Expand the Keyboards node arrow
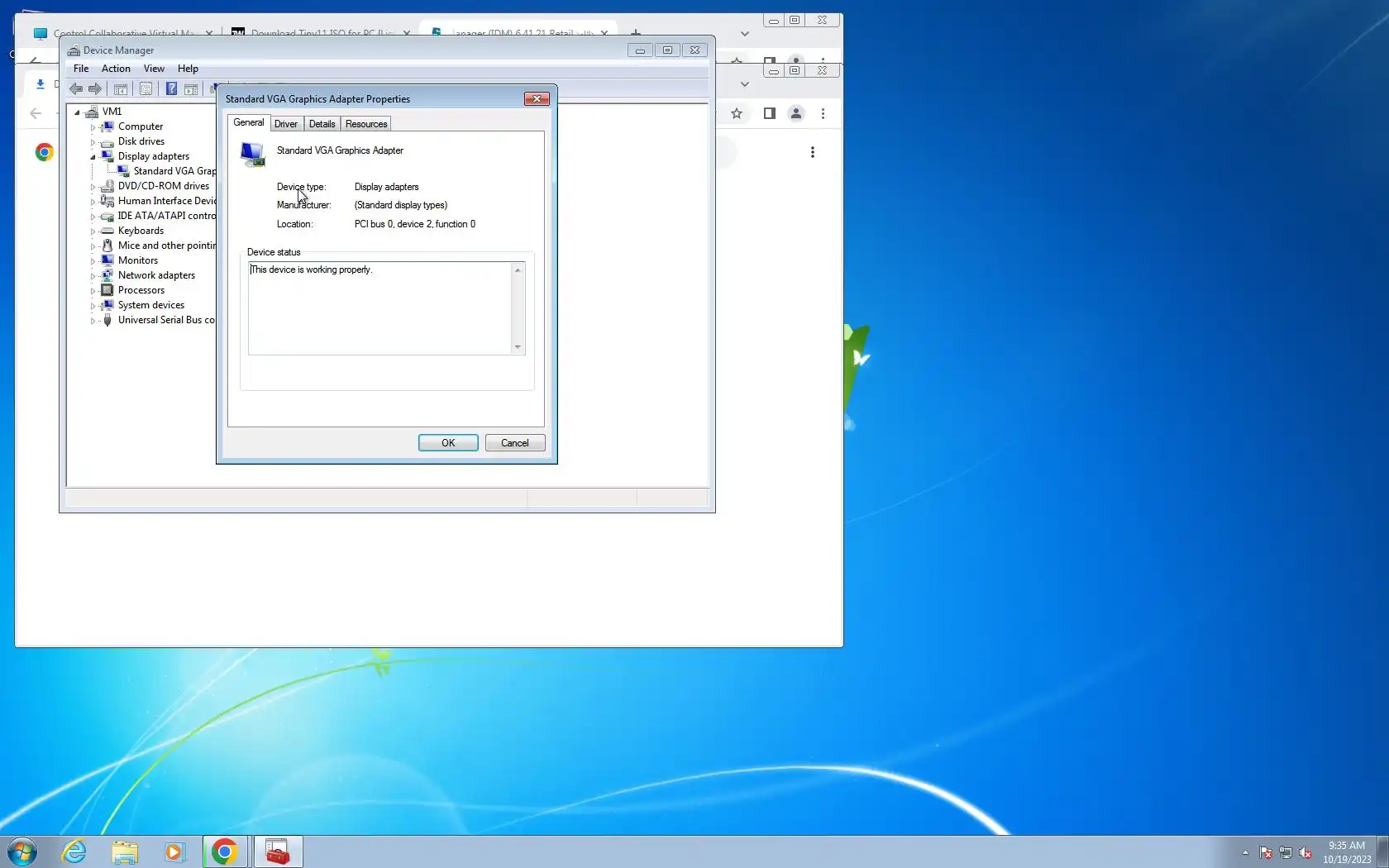Image resolution: width=1389 pixels, height=868 pixels. click(93, 231)
